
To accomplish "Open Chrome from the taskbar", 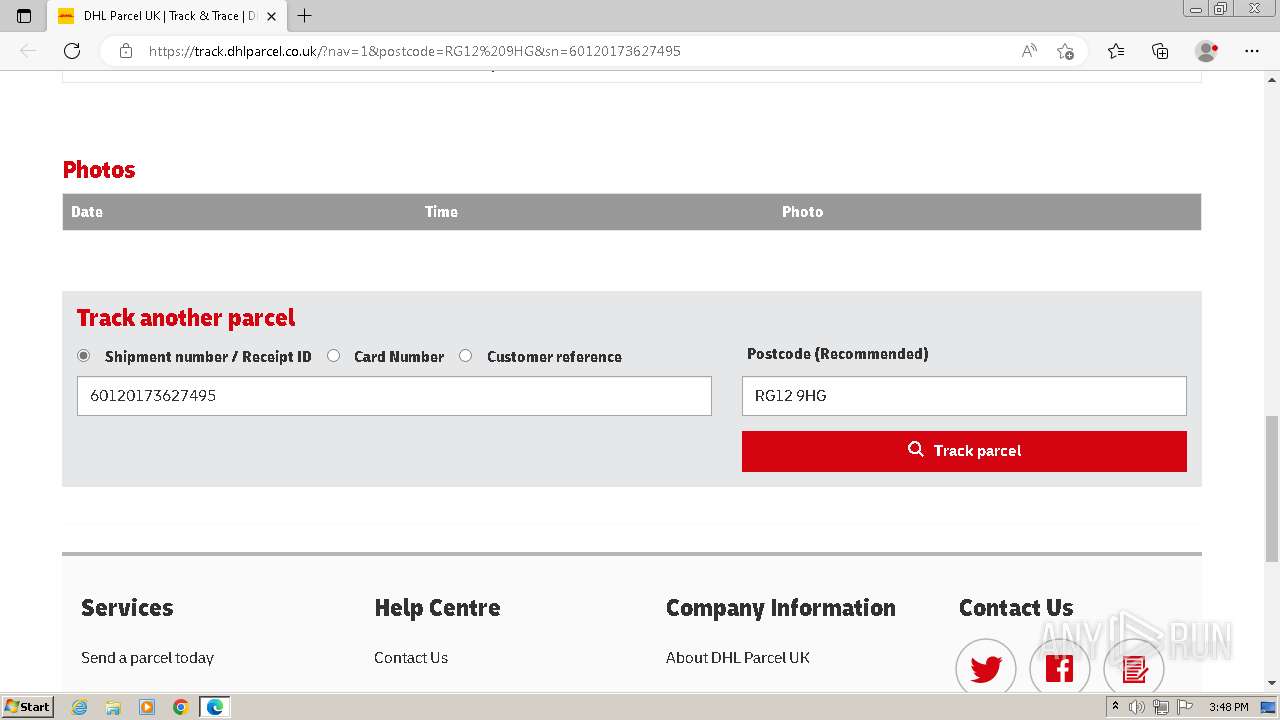I will (181, 707).
